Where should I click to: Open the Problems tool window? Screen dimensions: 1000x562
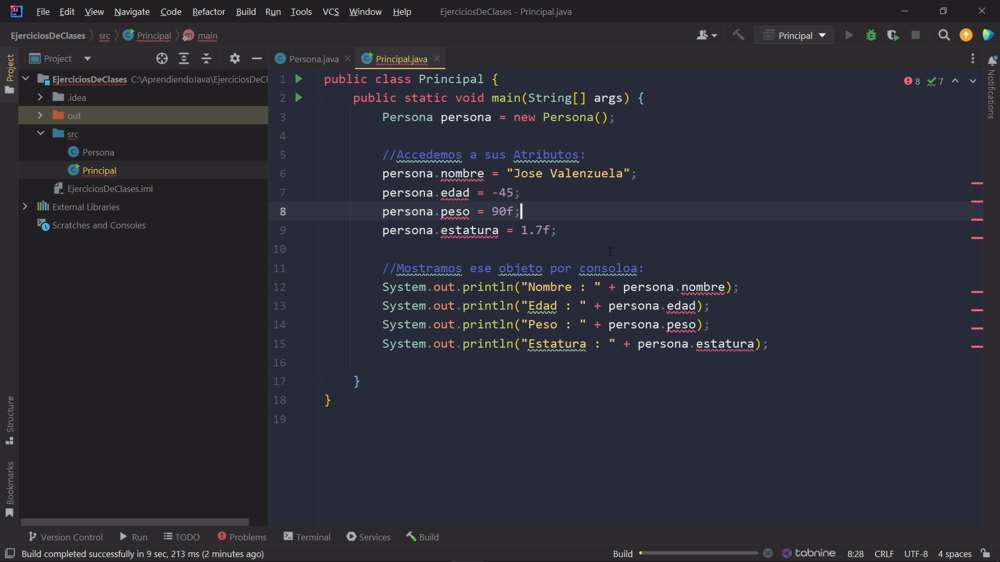pyautogui.click(x=242, y=537)
